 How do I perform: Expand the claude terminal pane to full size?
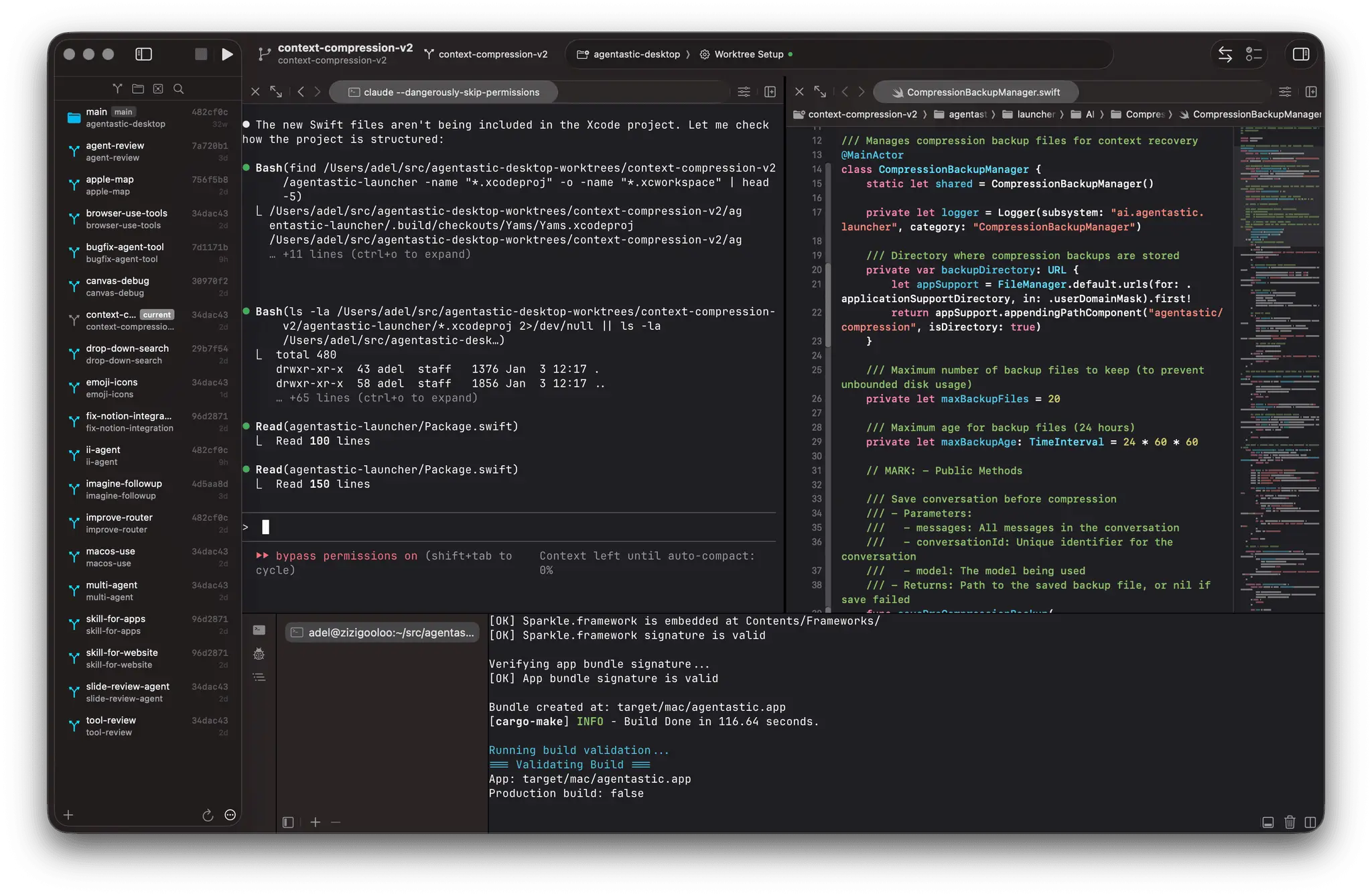pos(276,92)
